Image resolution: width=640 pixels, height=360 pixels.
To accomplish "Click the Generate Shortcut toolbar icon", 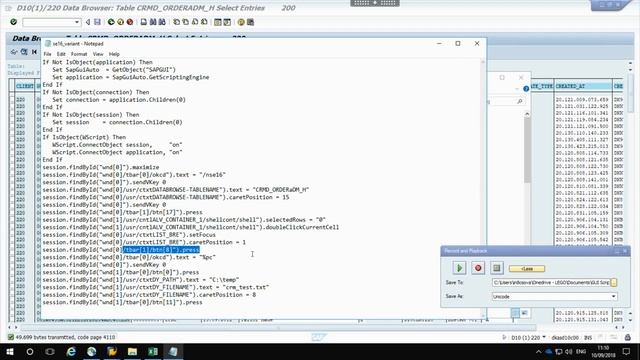I will 227,22.
